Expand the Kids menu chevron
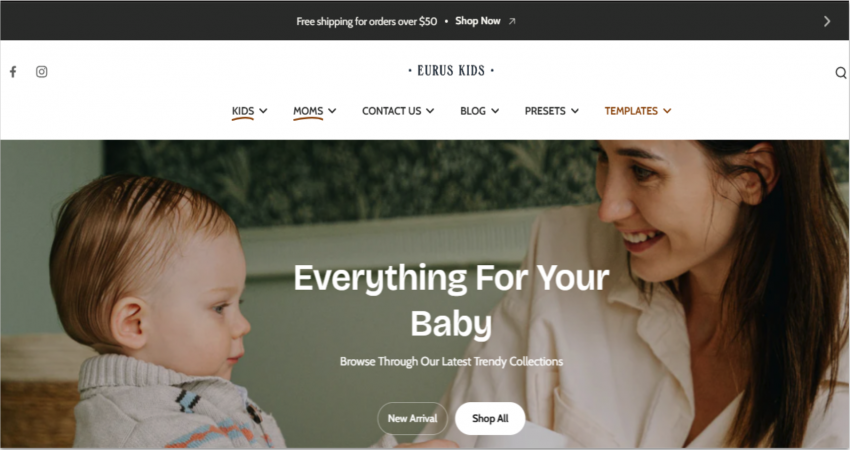Image resolution: width=850 pixels, height=450 pixels. pos(263,111)
